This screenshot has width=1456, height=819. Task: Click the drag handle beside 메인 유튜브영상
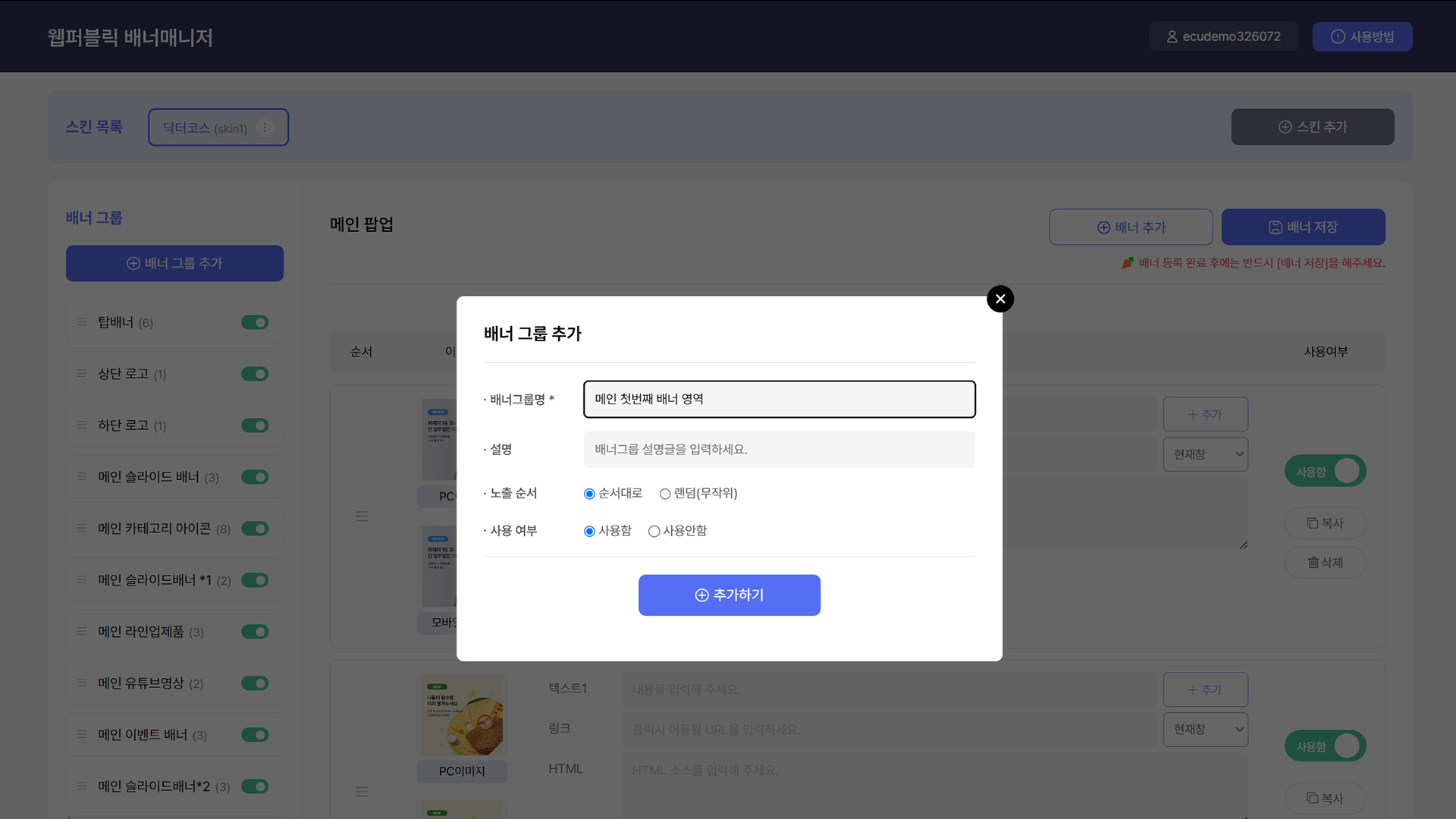click(82, 683)
